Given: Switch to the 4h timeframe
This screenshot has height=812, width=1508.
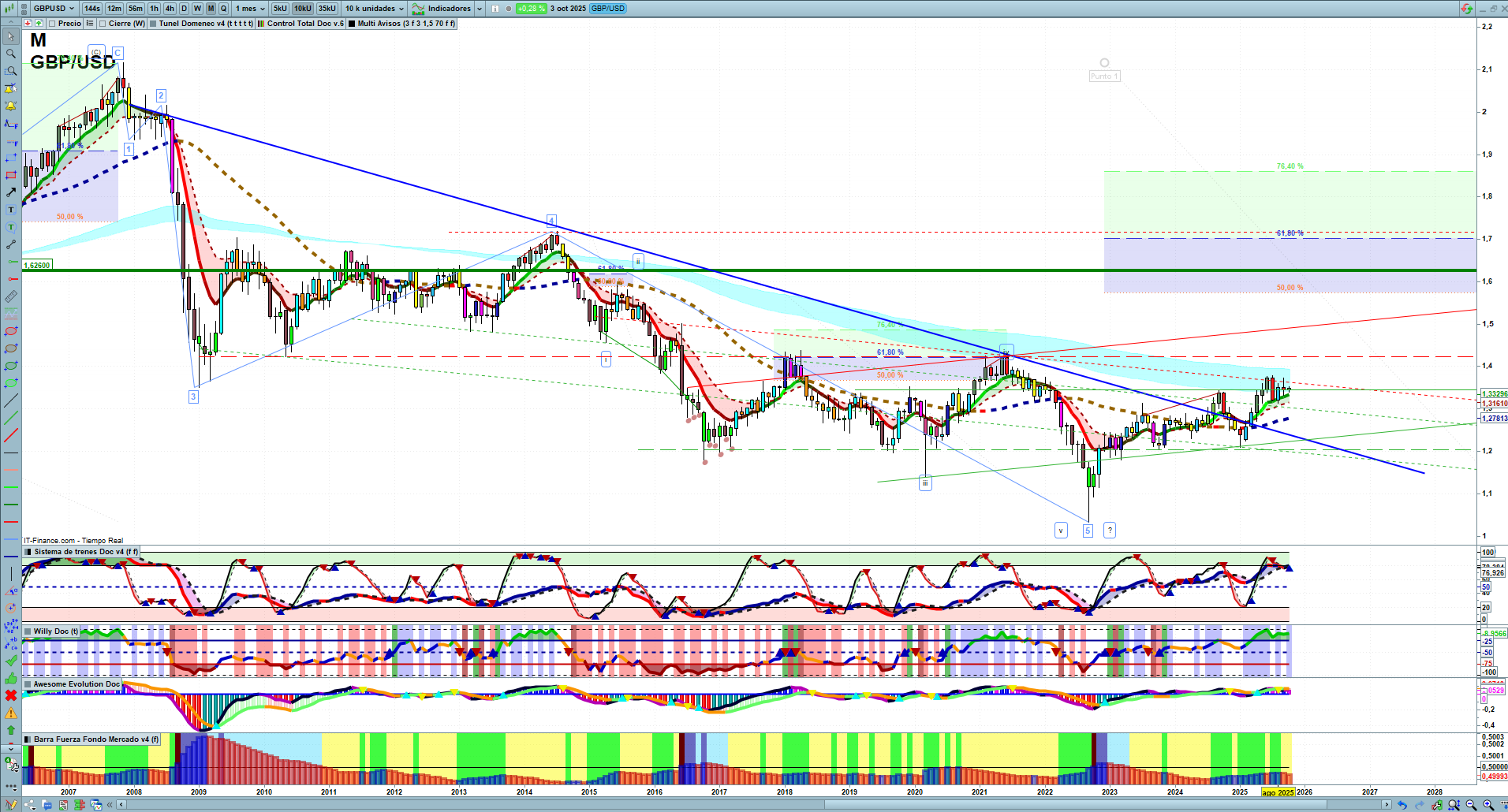Looking at the screenshot, I should pos(170,9).
